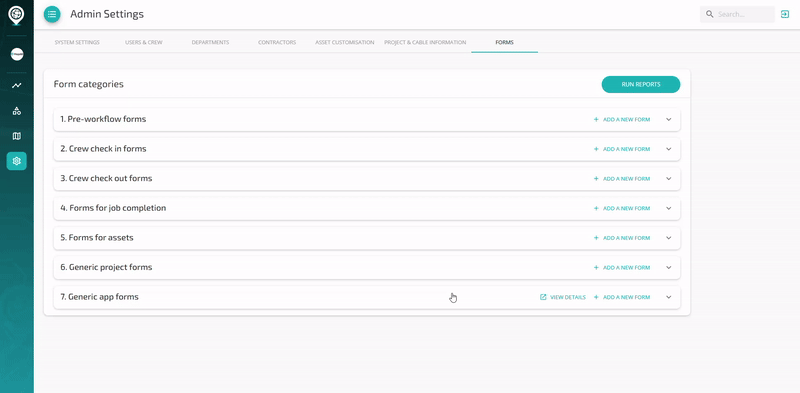Viewport: 800px width, 393px height.
Task: Select the Forms tab
Action: click(x=505, y=42)
